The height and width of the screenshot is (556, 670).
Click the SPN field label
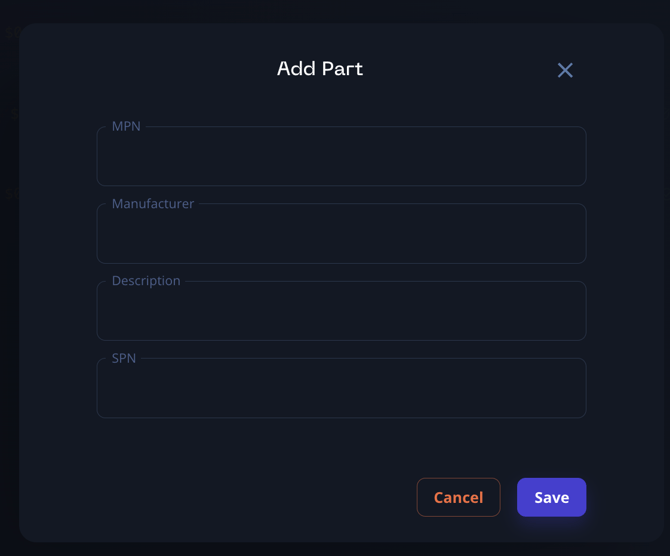pyautogui.click(x=124, y=358)
